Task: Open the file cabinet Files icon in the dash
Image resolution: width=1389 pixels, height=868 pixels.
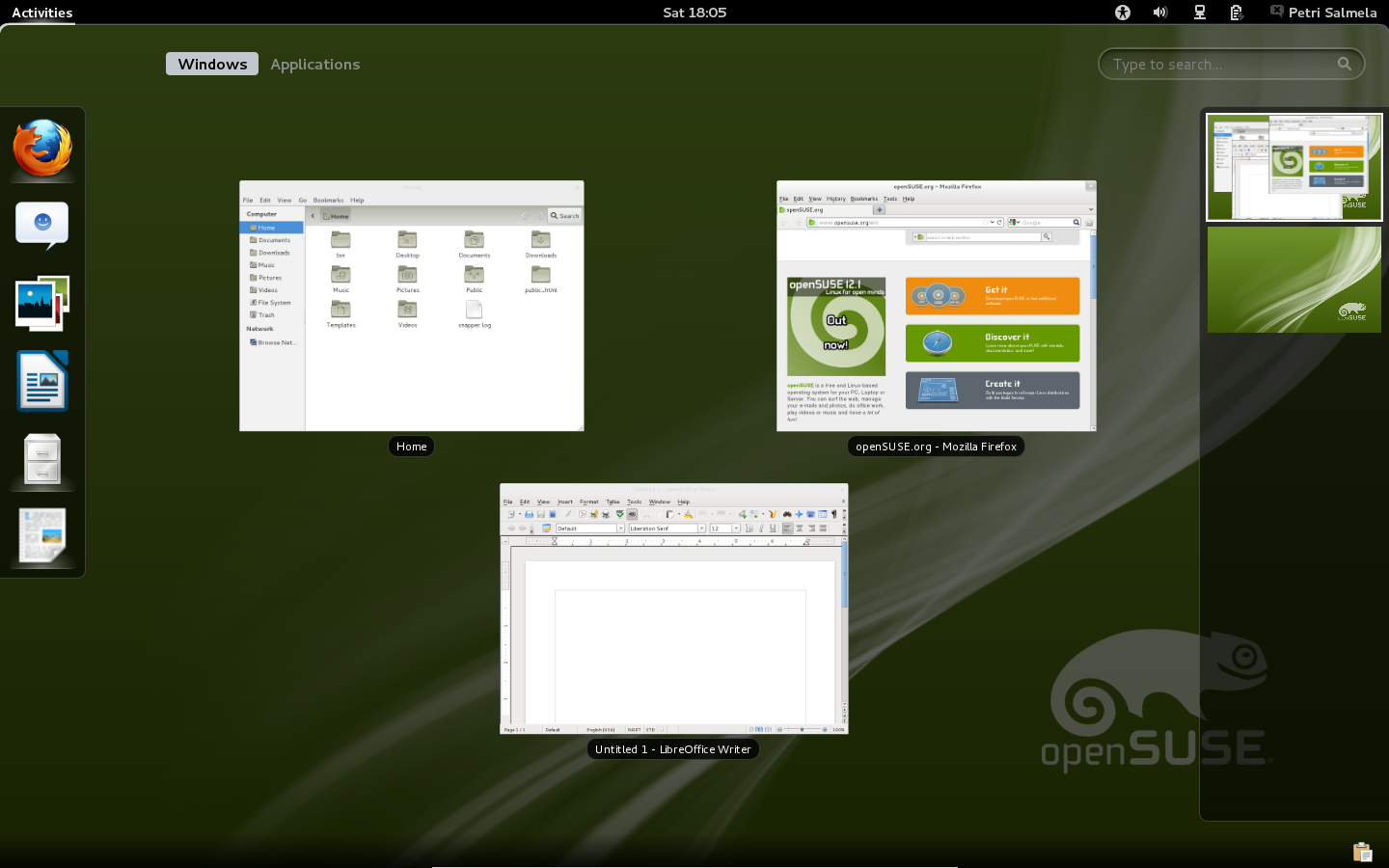Action: pos(42,459)
